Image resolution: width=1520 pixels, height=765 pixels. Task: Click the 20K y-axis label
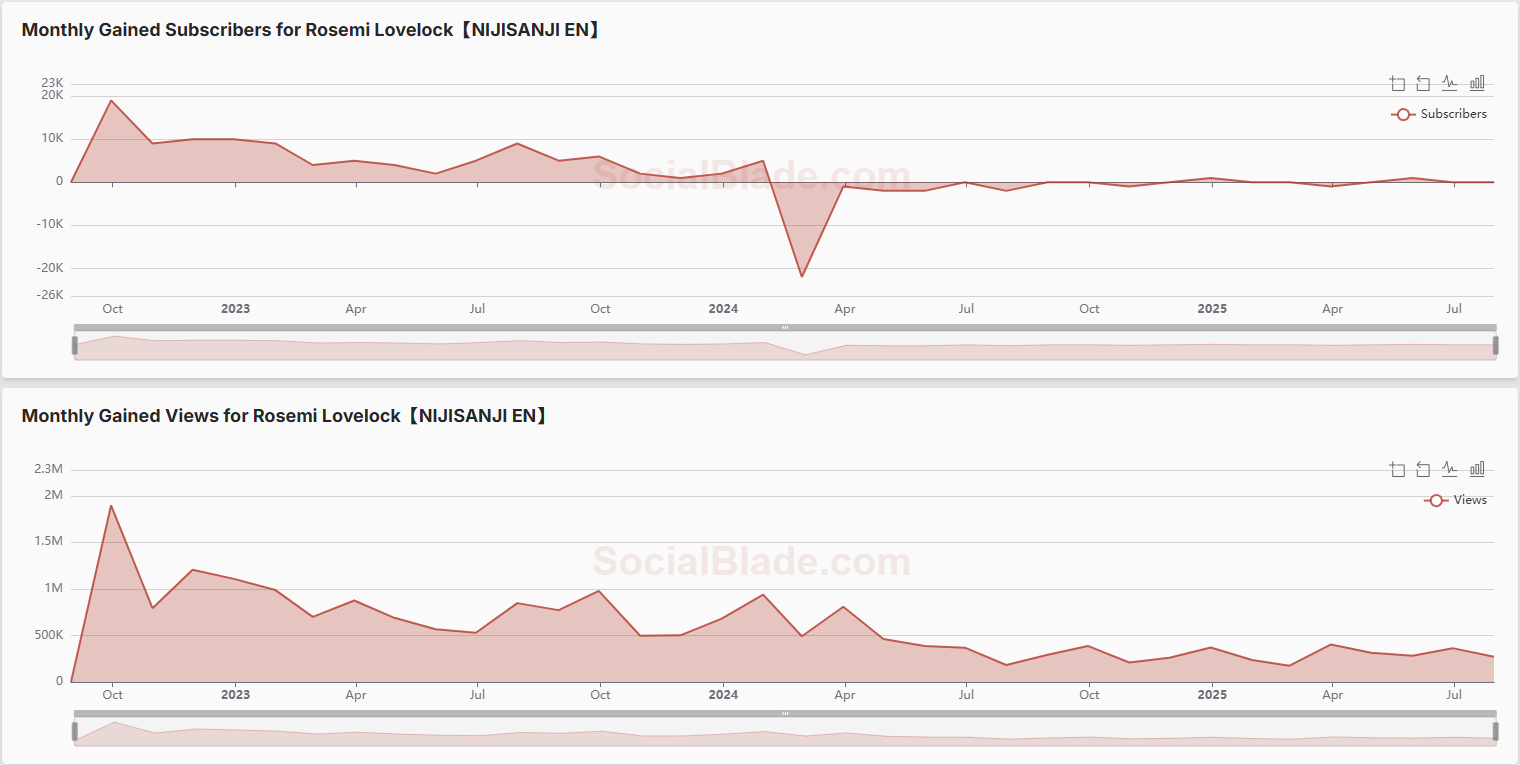(x=52, y=96)
